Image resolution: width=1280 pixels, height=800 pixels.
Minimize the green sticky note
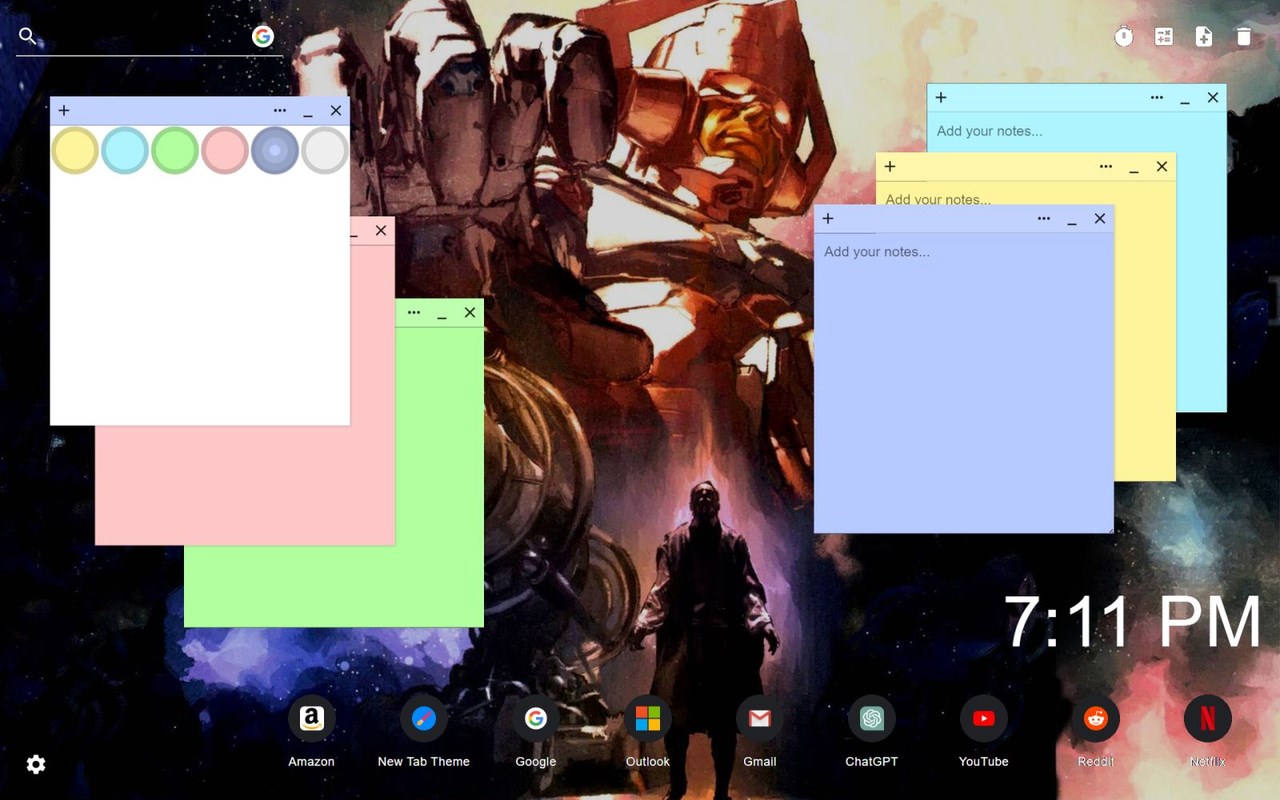[442, 315]
